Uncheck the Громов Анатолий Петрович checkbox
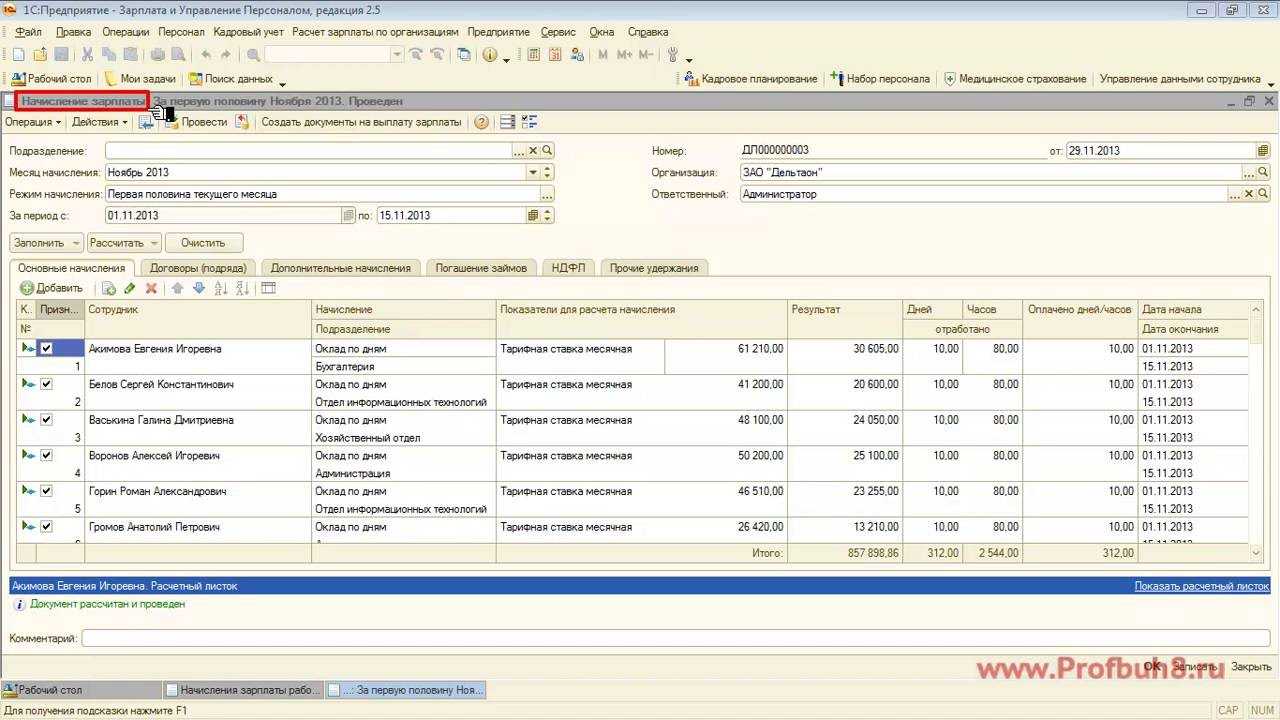Screen dimensions: 1280x720 point(46,527)
